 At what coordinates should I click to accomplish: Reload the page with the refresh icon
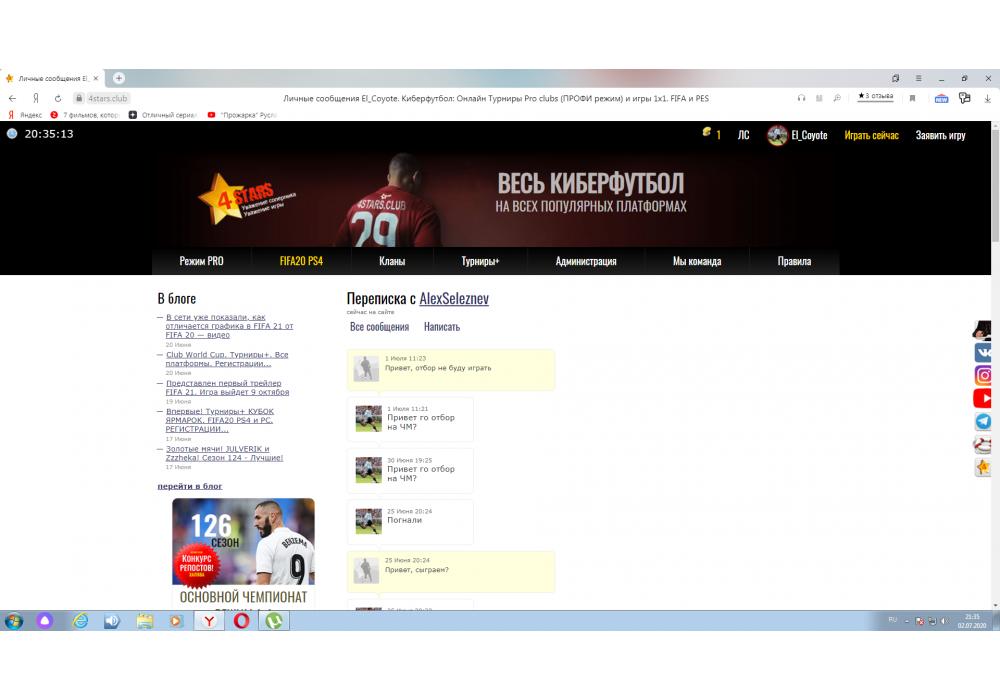pyautogui.click(x=58, y=98)
